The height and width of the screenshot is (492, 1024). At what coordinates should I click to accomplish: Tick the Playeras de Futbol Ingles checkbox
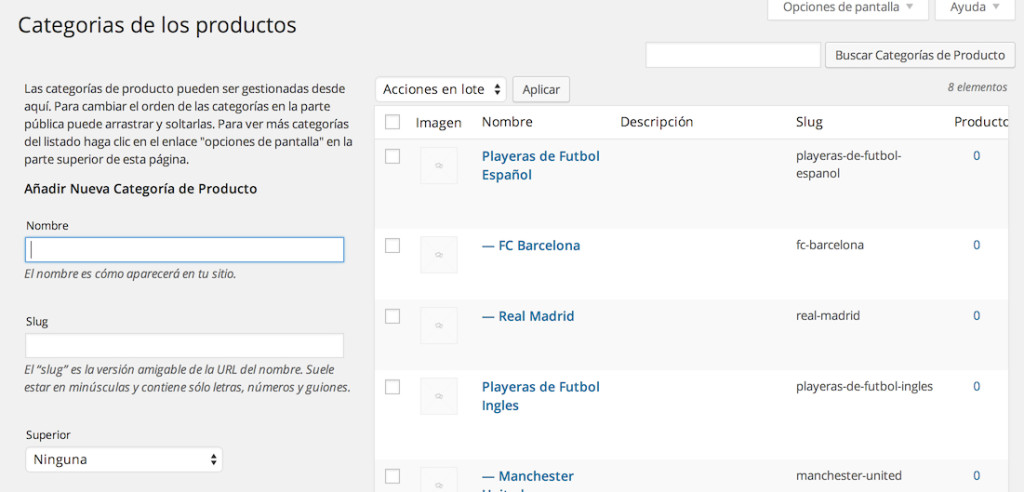point(393,386)
